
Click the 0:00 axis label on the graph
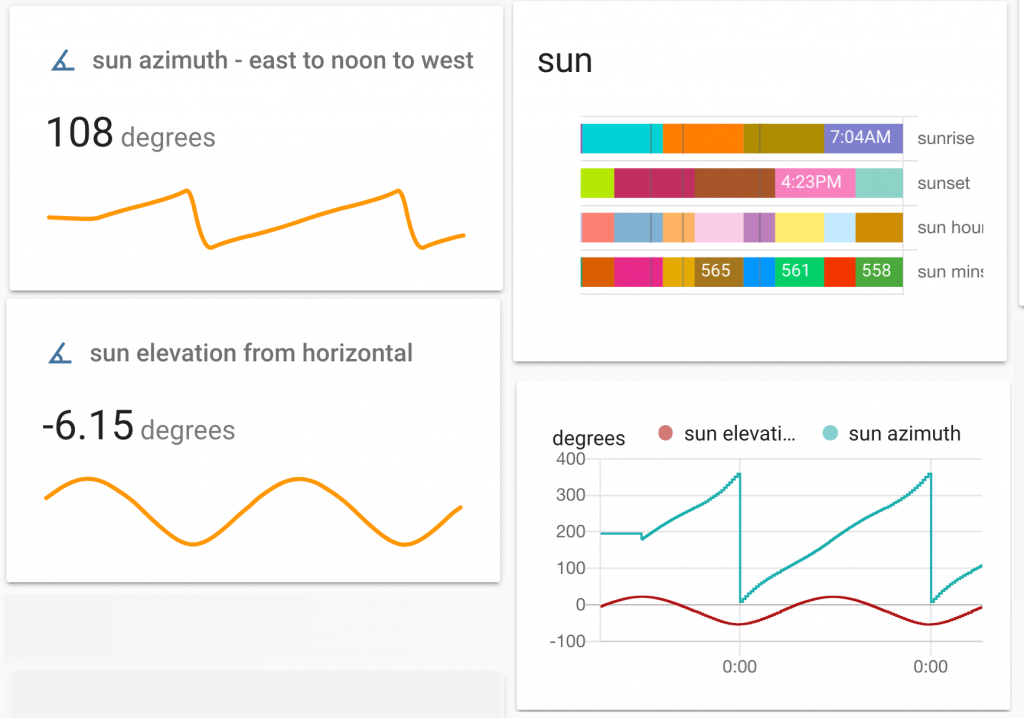(741, 666)
